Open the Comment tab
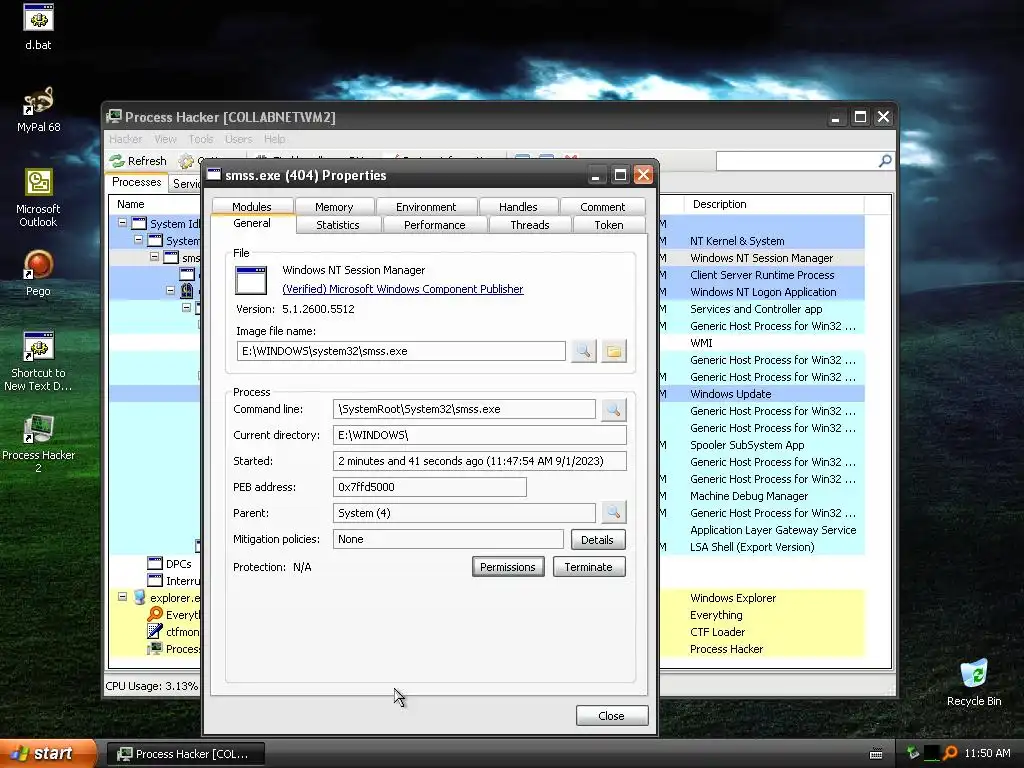The height and width of the screenshot is (768, 1024). (x=602, y=206)
